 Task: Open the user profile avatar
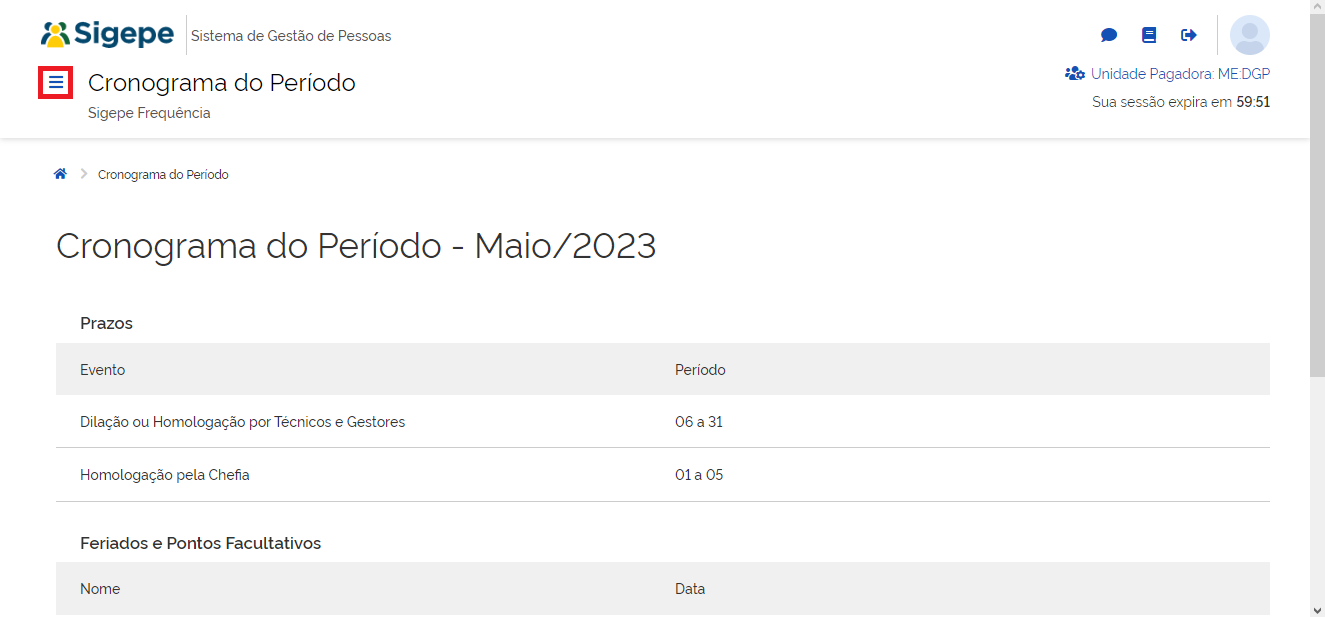click(1250, 35)
